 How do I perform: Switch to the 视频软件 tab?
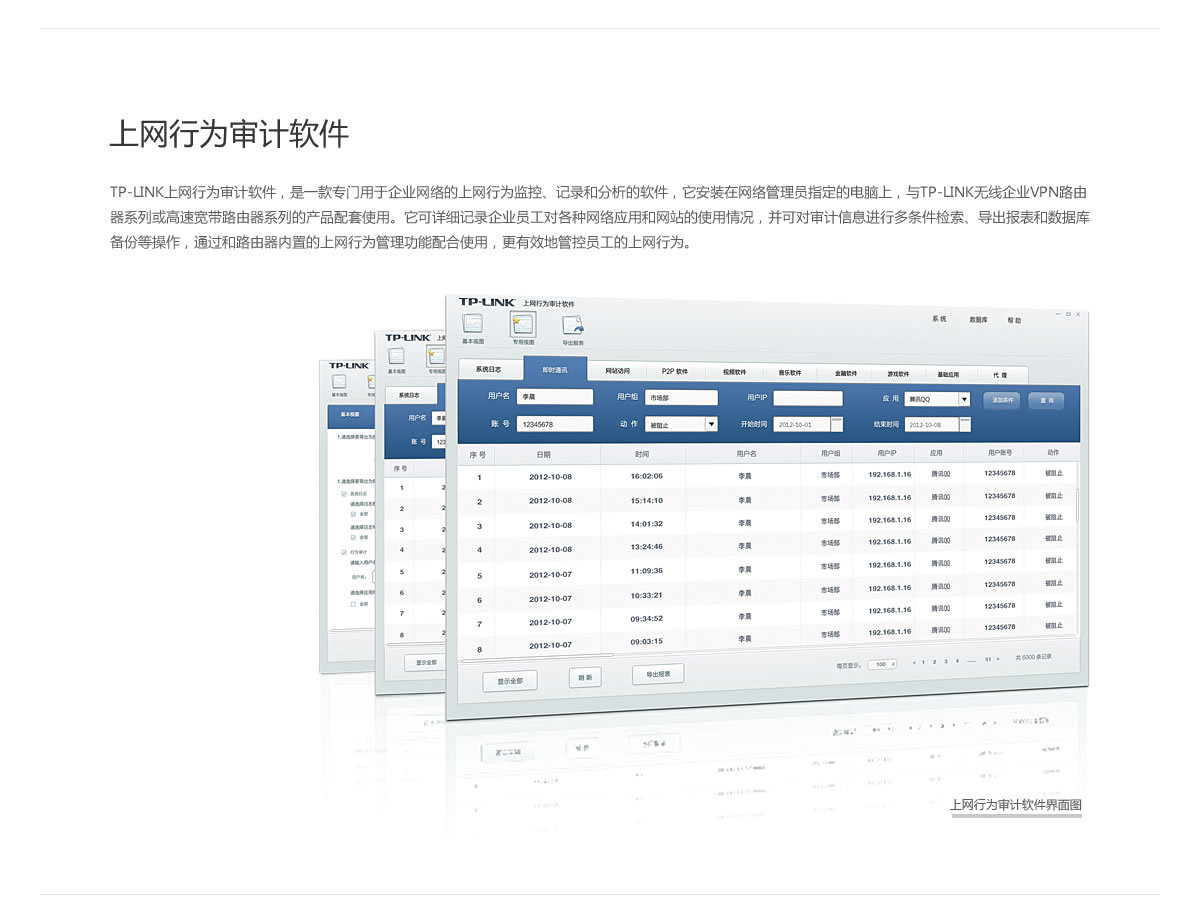[x=734, y=372]
